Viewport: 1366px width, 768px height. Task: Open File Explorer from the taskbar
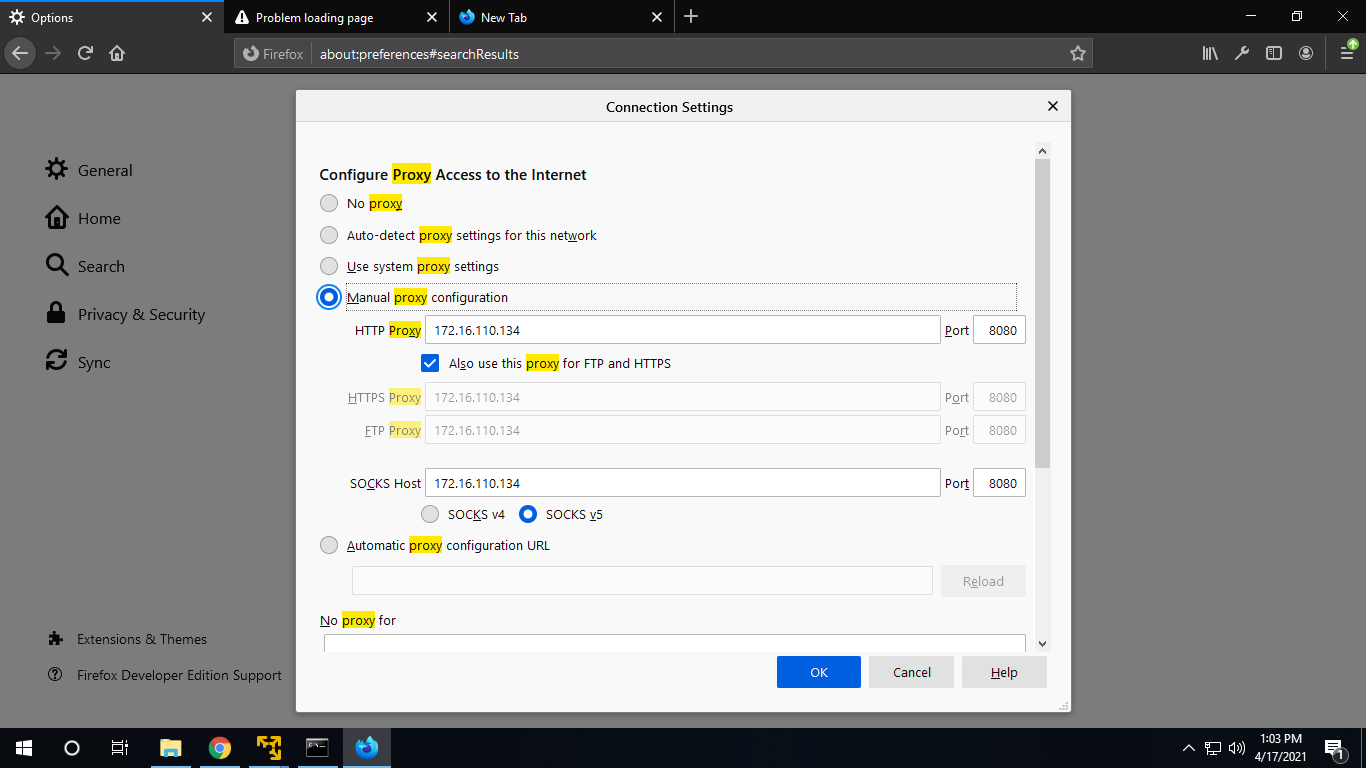point(171,747)
